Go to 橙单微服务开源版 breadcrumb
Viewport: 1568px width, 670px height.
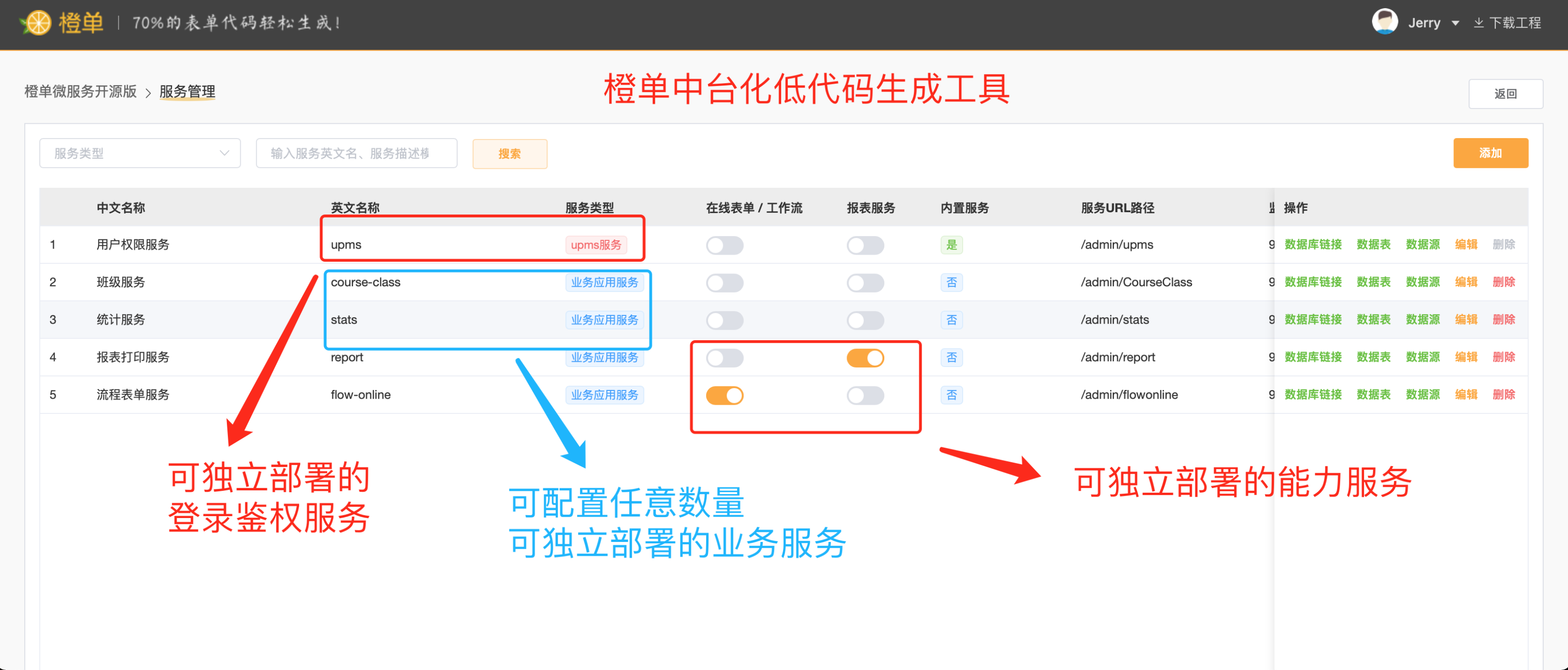point(80,91)
